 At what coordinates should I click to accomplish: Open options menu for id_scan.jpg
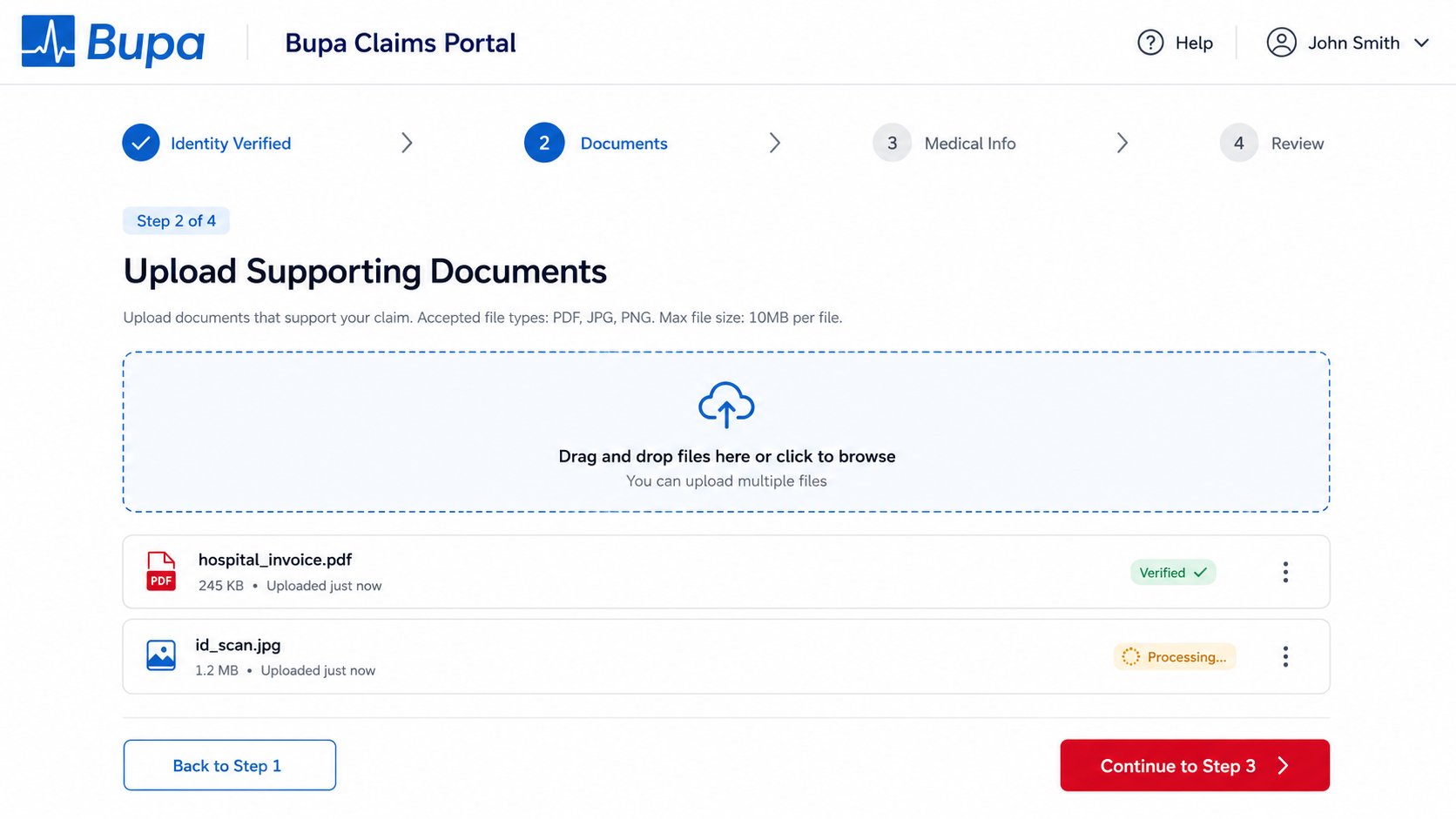point(1285,656)
